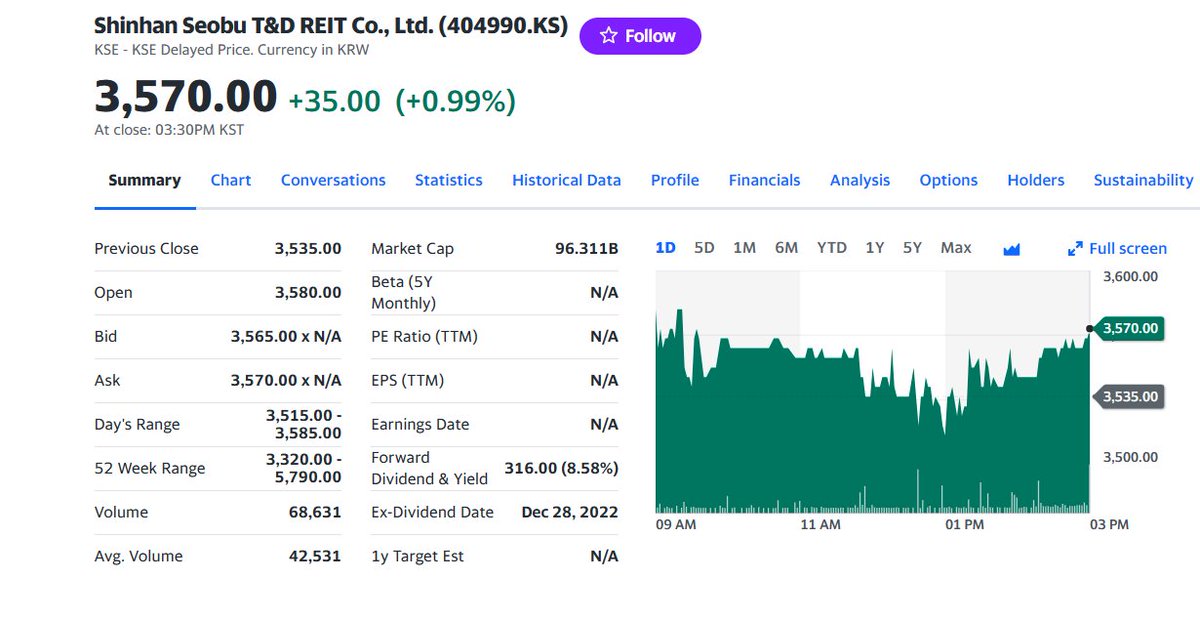
Task: Select the YTD chart range
Action: coord(831,248)
